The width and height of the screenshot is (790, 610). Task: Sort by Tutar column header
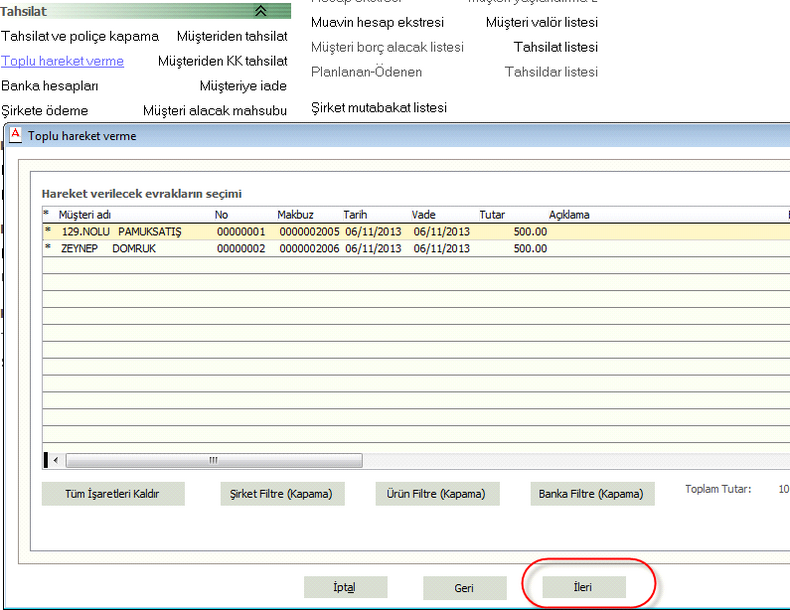point(492,214)
